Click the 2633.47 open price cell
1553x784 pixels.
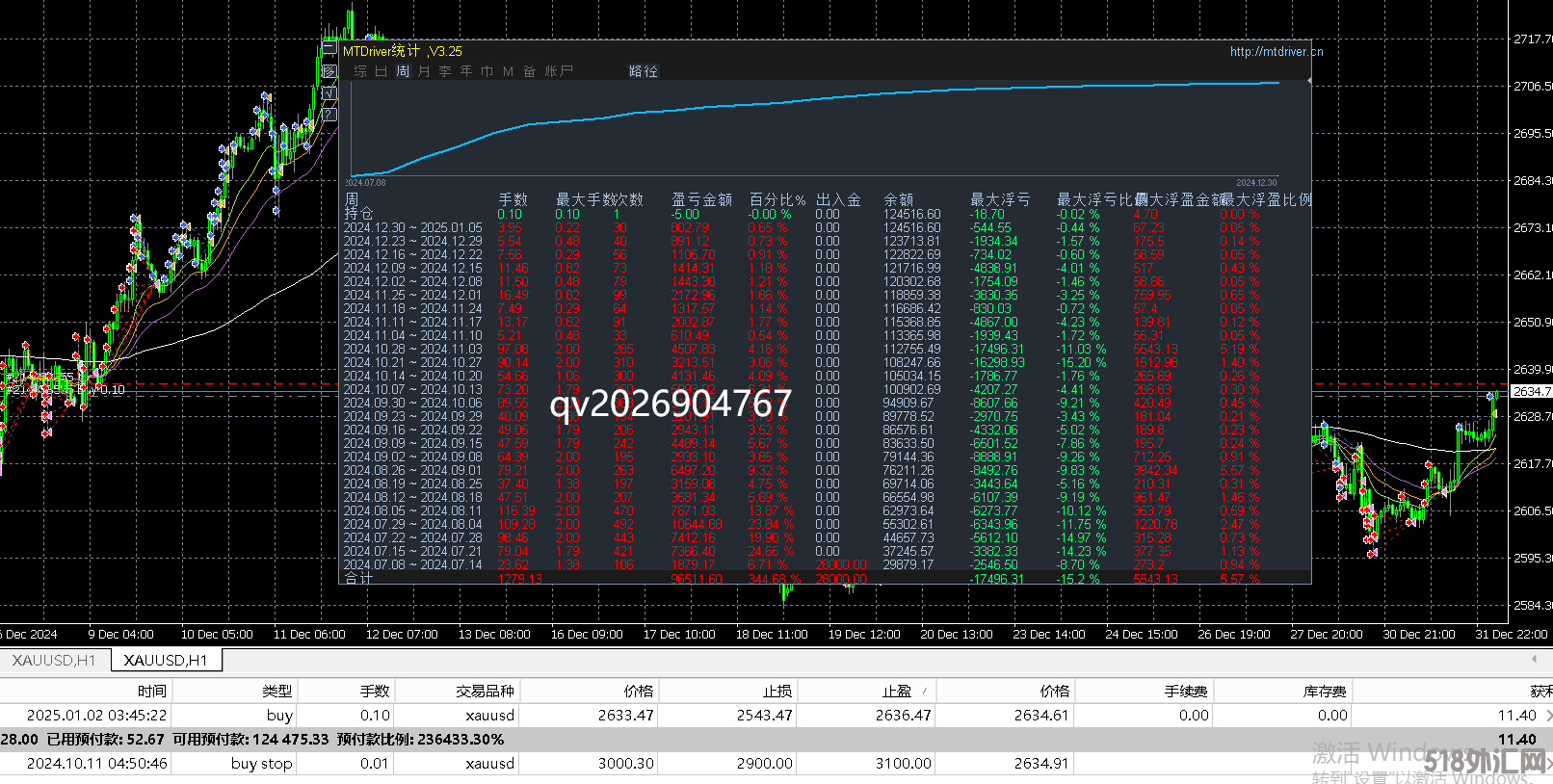coord(626,715)
